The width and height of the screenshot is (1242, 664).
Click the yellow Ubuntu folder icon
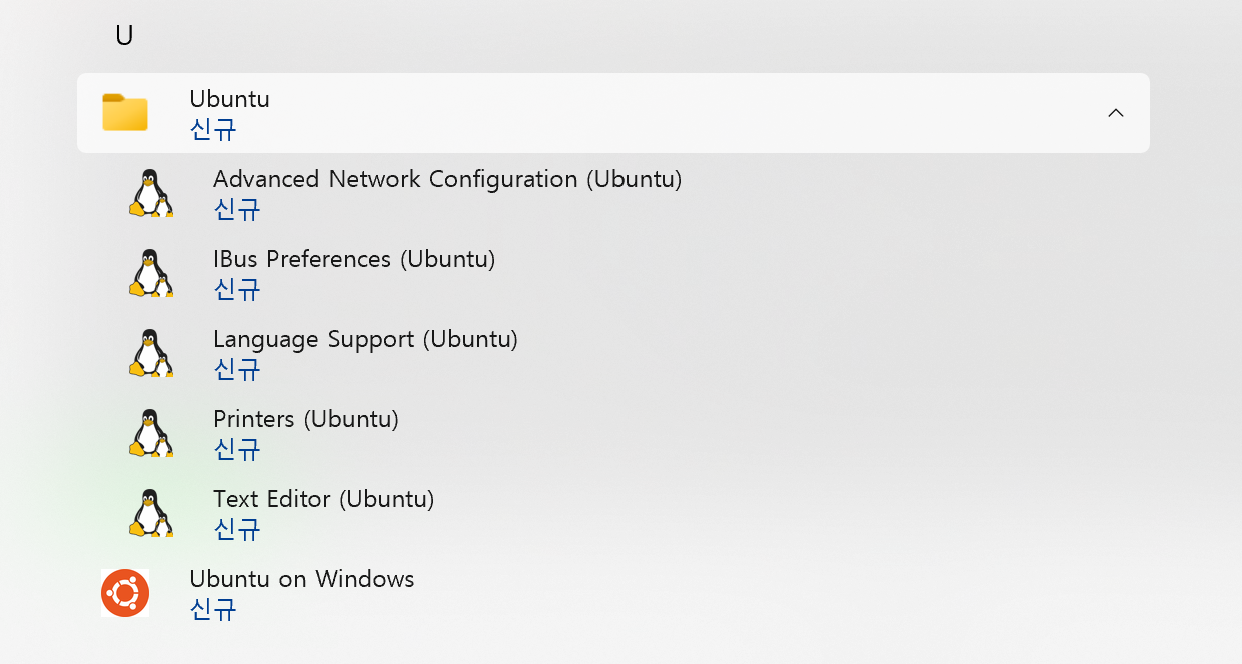click(x=125, y=112)
